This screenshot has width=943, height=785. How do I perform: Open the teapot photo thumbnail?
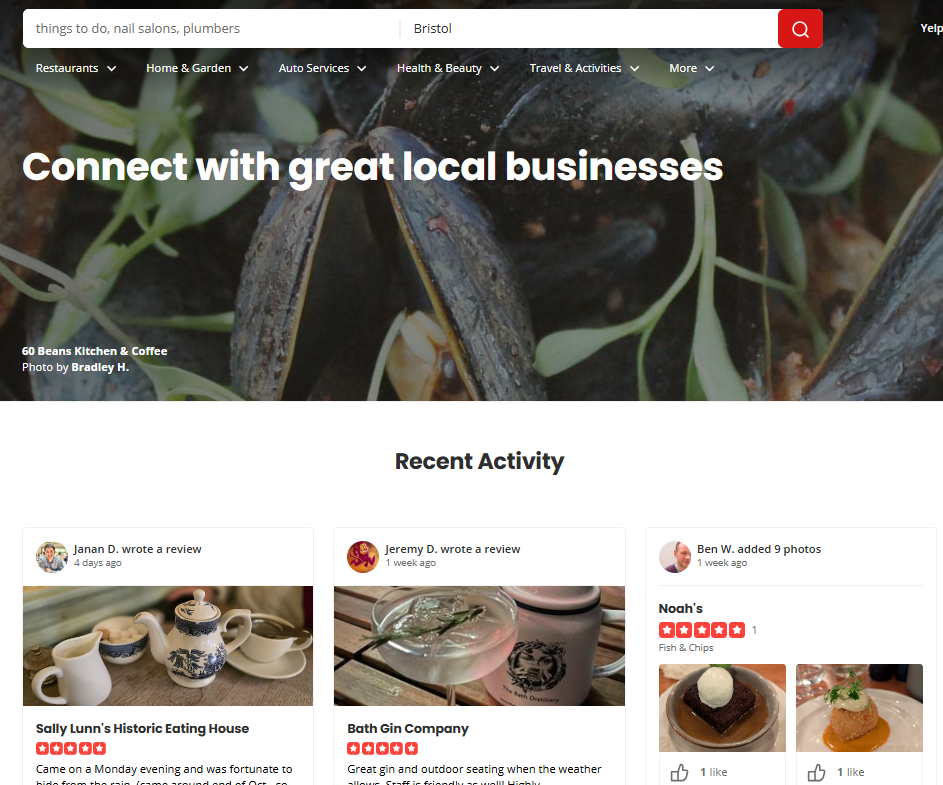pos(168,645)
